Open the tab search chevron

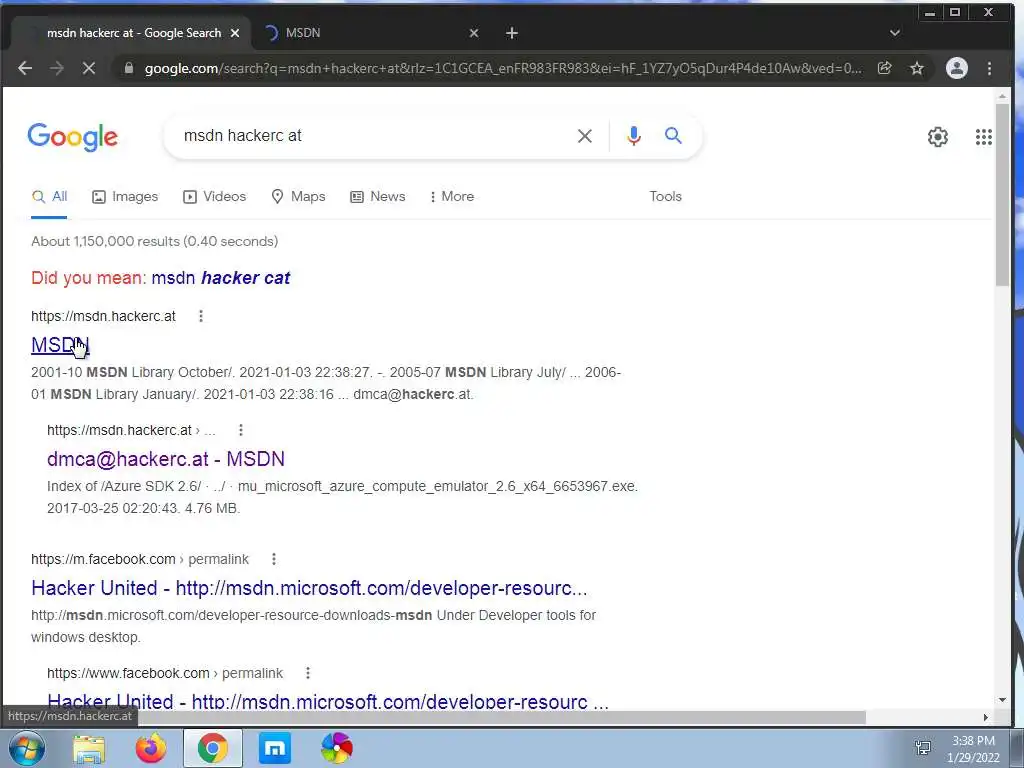(x=895, y=33)
